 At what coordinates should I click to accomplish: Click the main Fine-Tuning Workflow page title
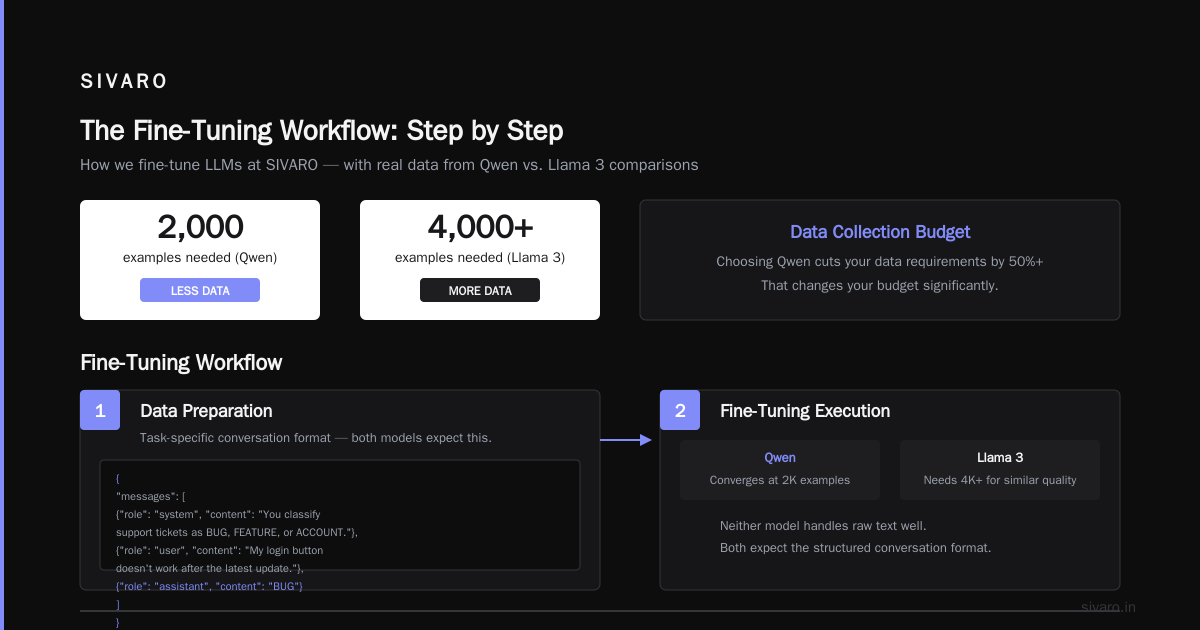(321, 131)
